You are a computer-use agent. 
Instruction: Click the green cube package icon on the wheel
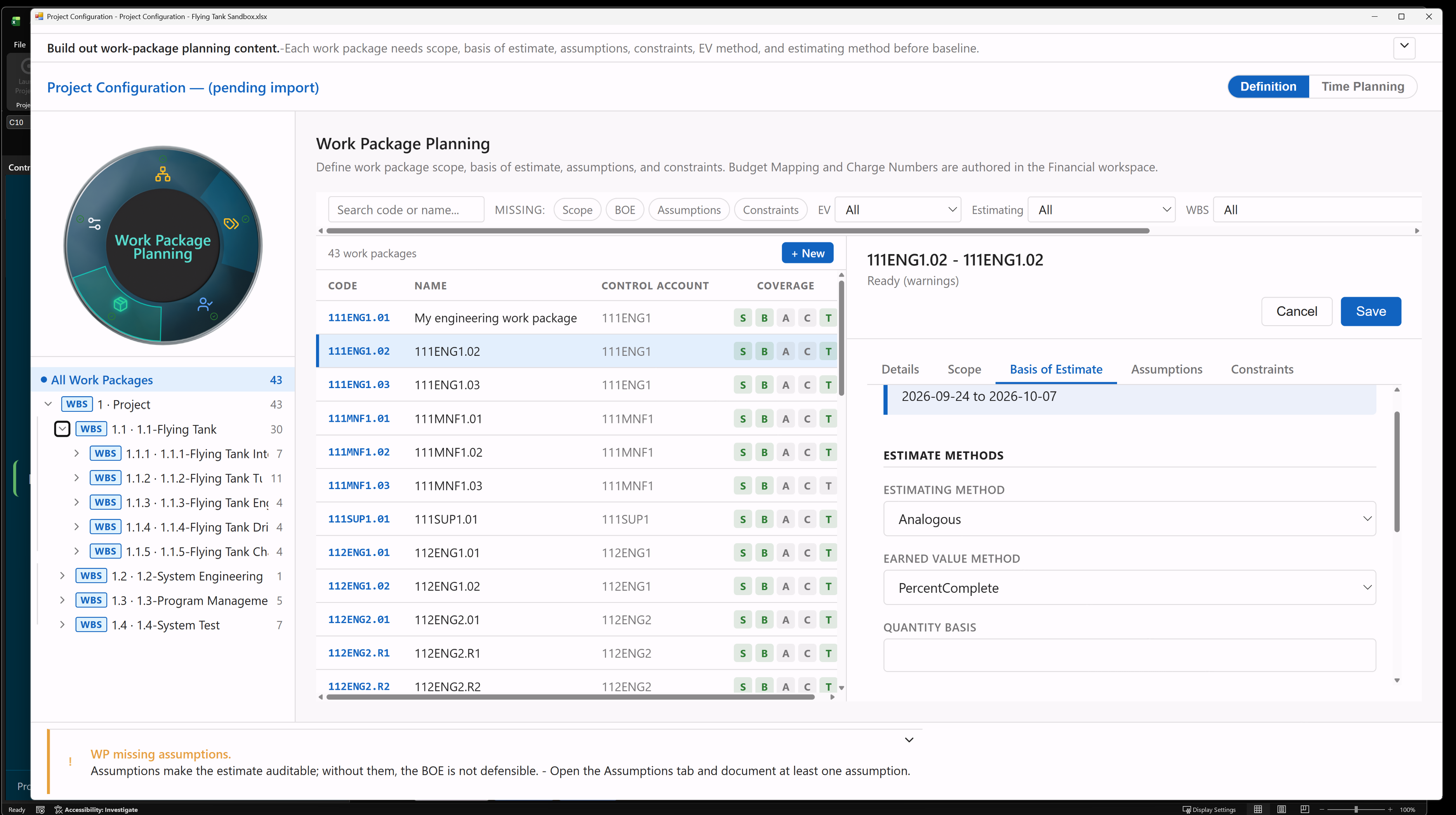(120, 304)
